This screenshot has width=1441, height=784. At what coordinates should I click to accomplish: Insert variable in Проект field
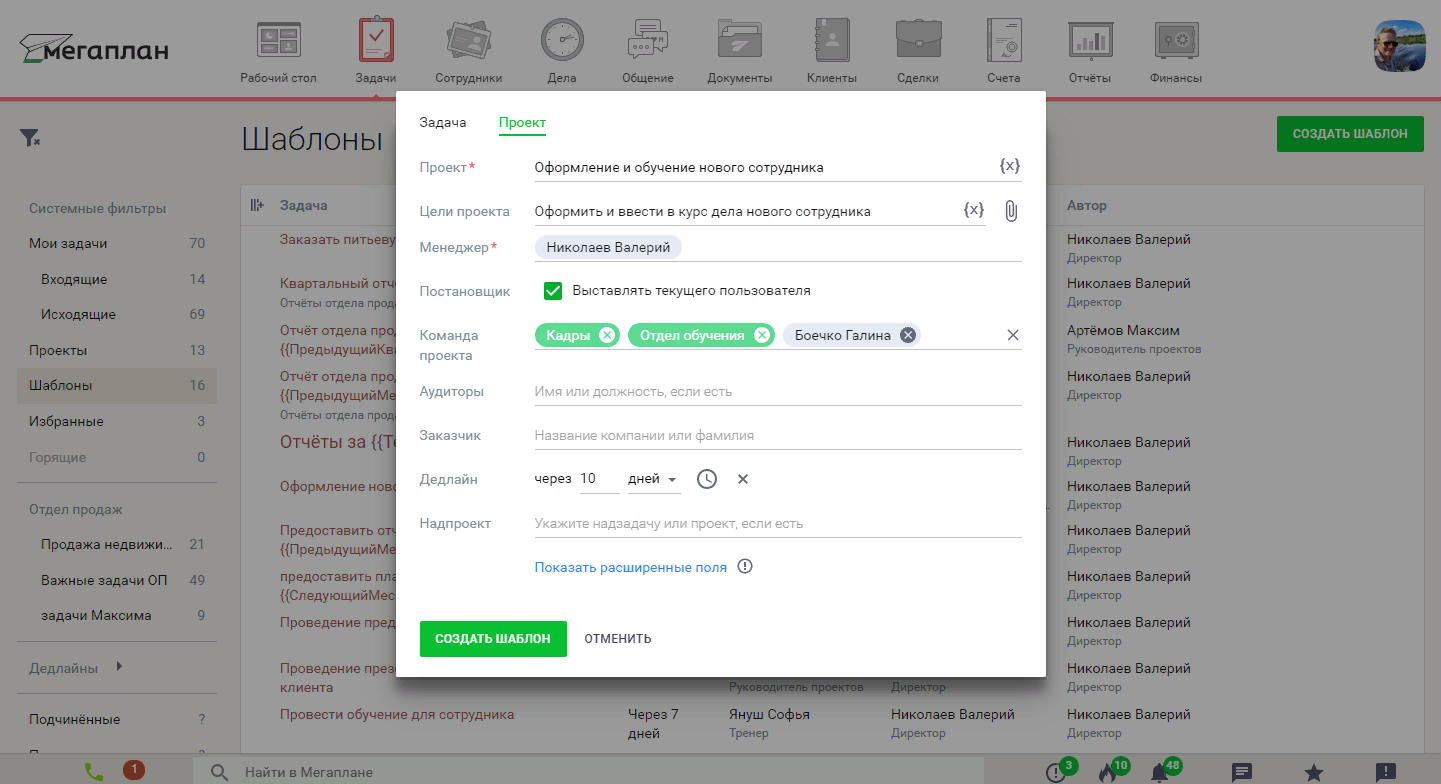click(1009, 167)
